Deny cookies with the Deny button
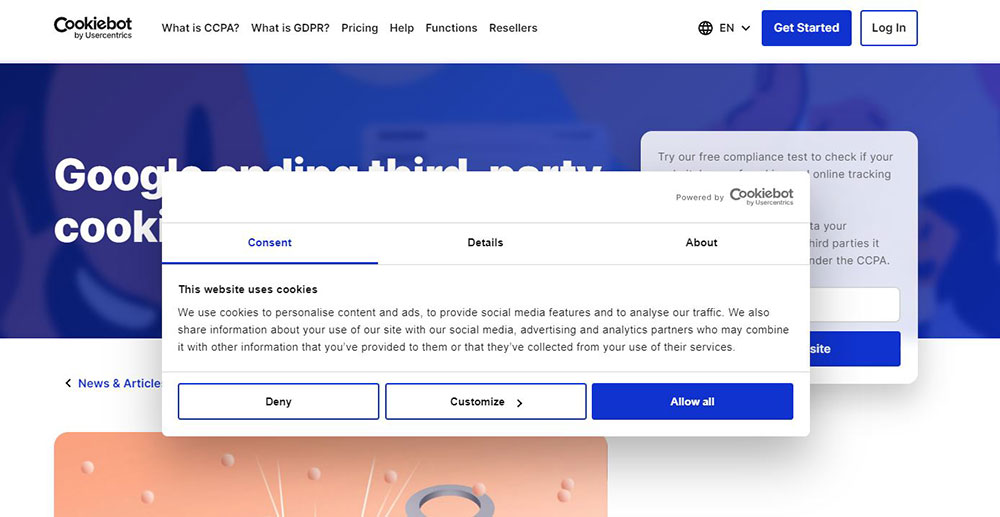1000x517 pixels. pos(278,402)
